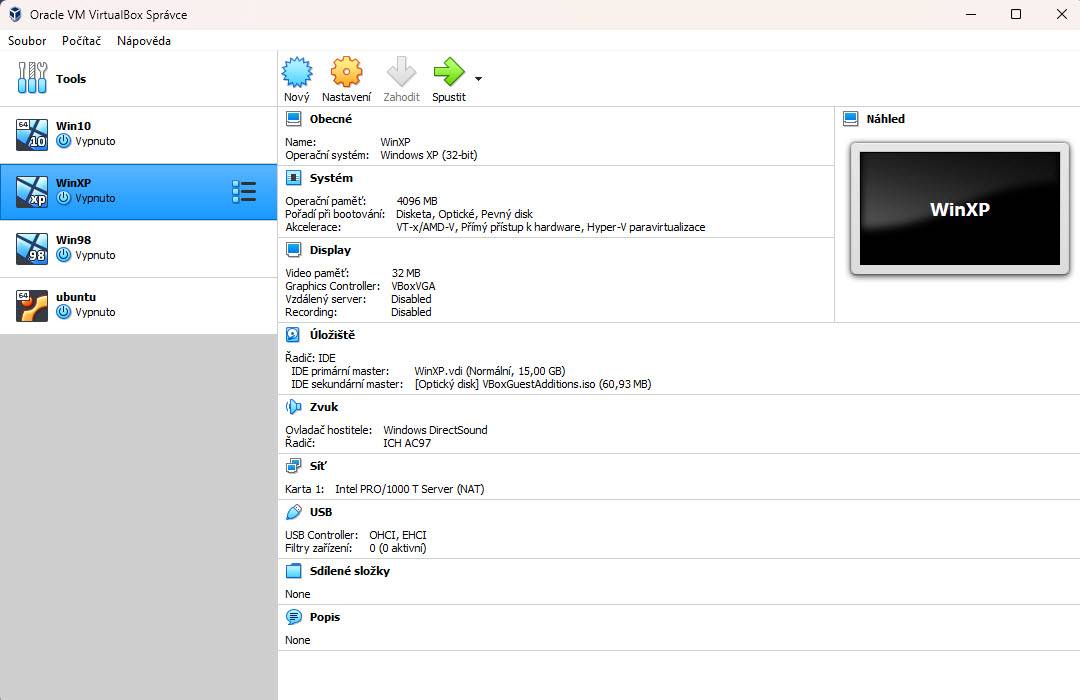Click the Sdílené složky folder icon
Viewport: 1080px width, 700px height.
click(293, 570)
